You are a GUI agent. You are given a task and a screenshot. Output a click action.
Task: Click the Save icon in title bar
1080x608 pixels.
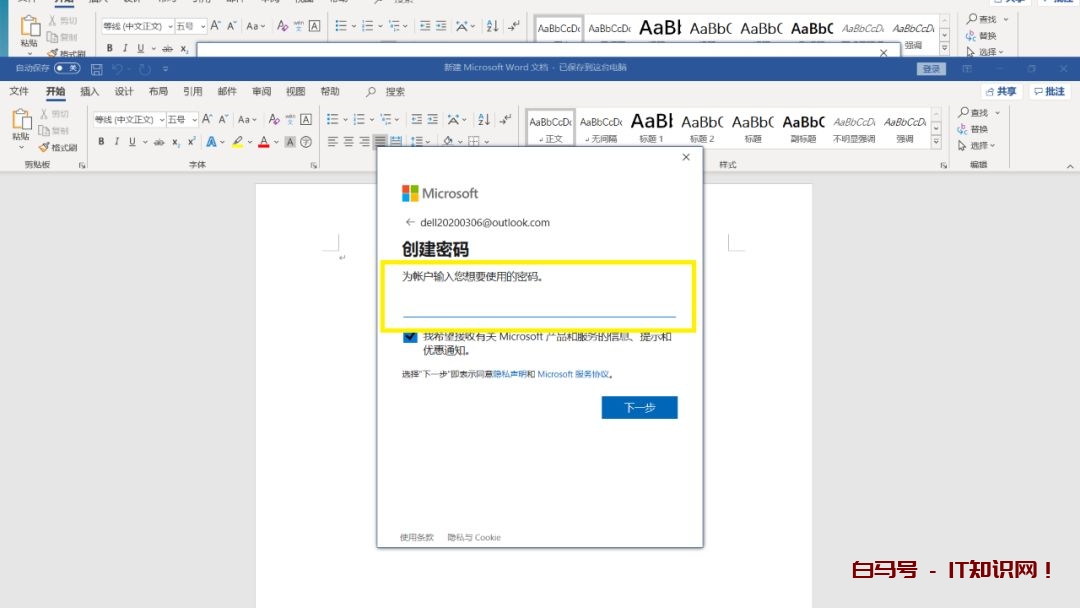pos(97,69)
